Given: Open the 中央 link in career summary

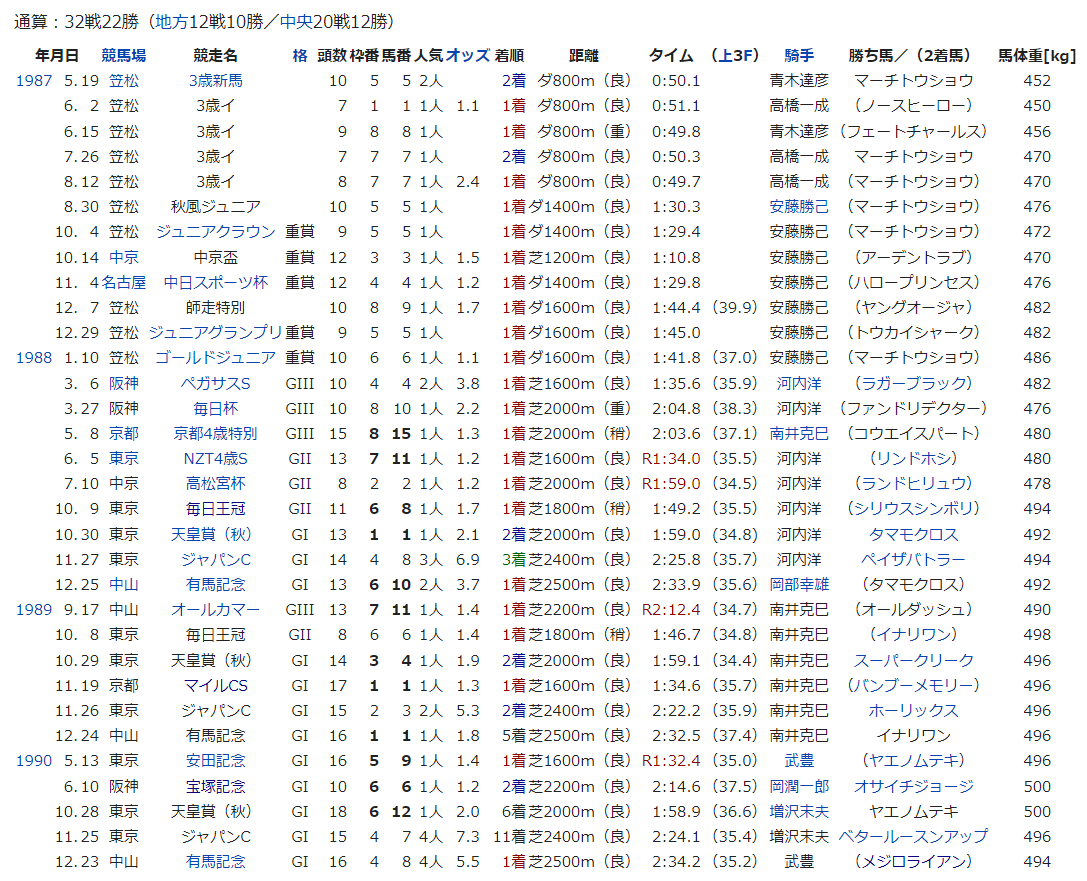Looking at the screenshot, I should pos(294,21).
